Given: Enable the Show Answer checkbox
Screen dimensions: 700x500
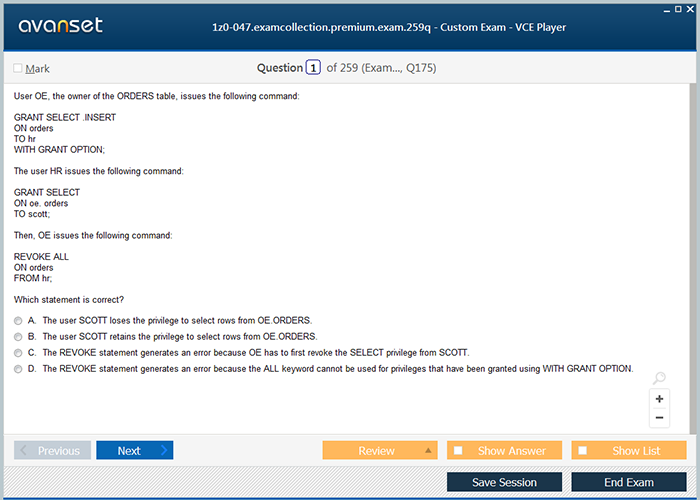Looking at the screenshot, I should click(458, 451).
